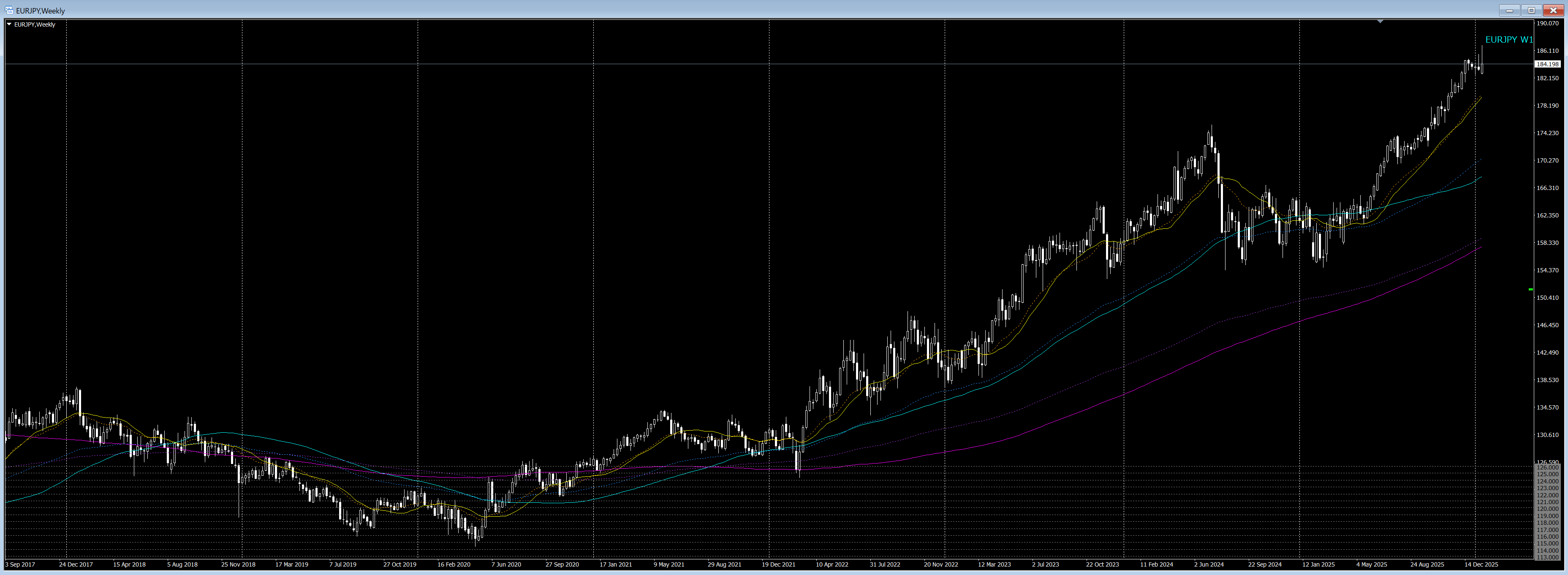Click the EURJPY,Weekly label inside the chart

tap(35, 24)
